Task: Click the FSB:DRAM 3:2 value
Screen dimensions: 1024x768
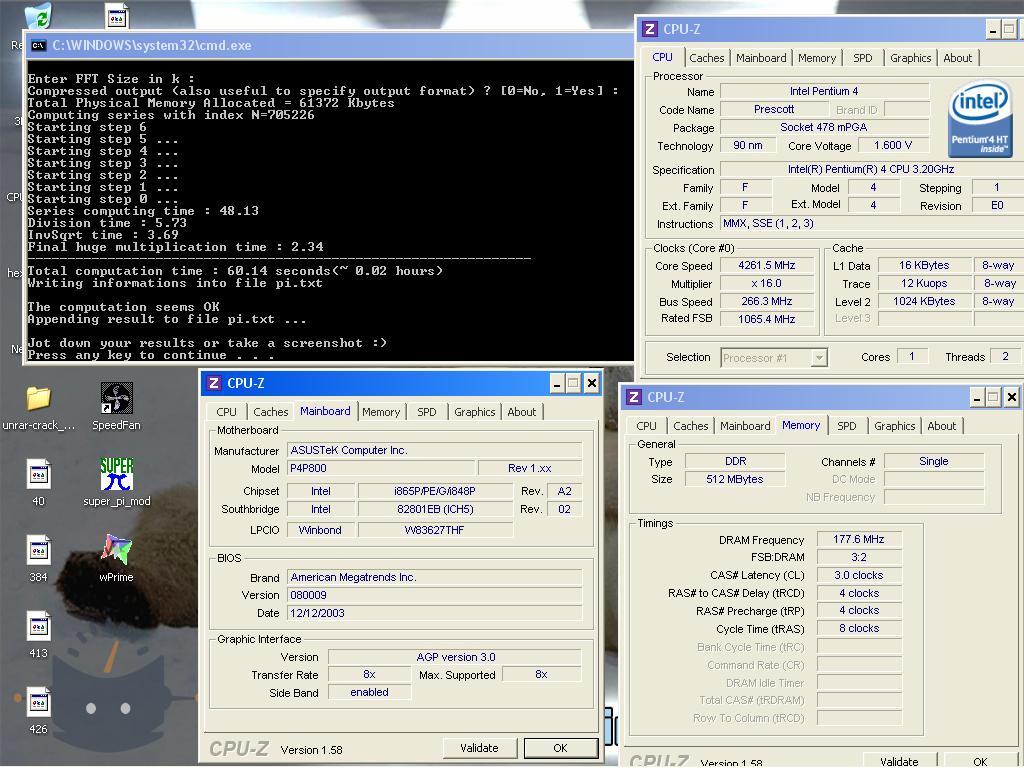Action: [x=858, y=557]
